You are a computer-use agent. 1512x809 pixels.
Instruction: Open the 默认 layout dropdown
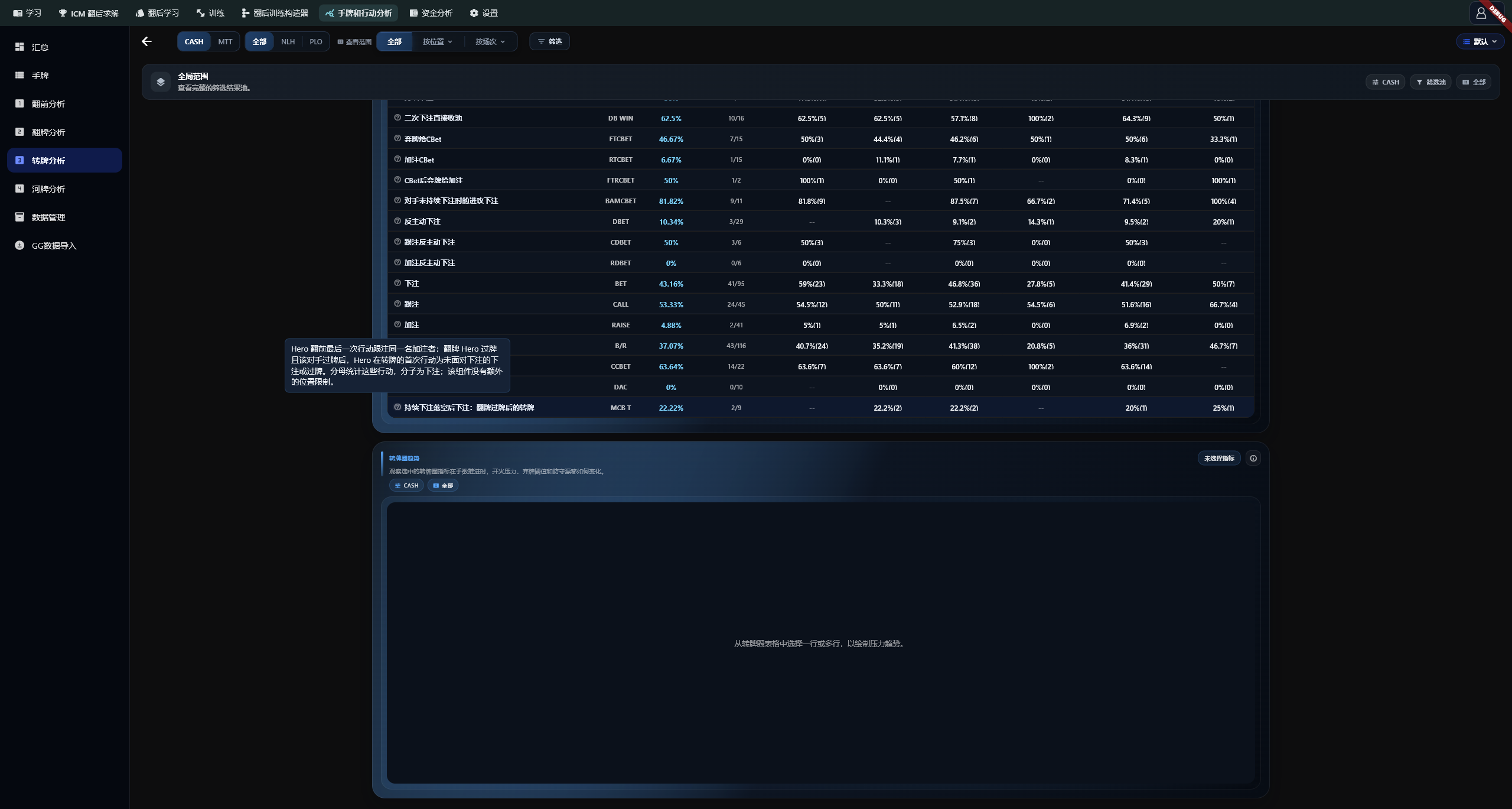click(1480, 41)
